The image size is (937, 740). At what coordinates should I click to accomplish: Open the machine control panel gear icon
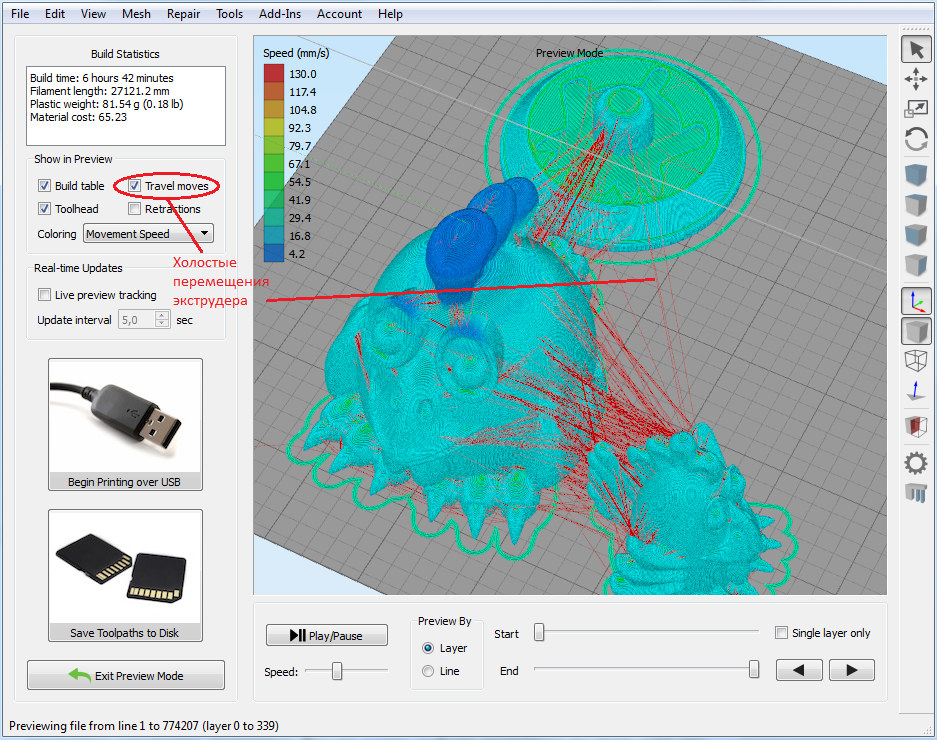(x=916, y=462)
